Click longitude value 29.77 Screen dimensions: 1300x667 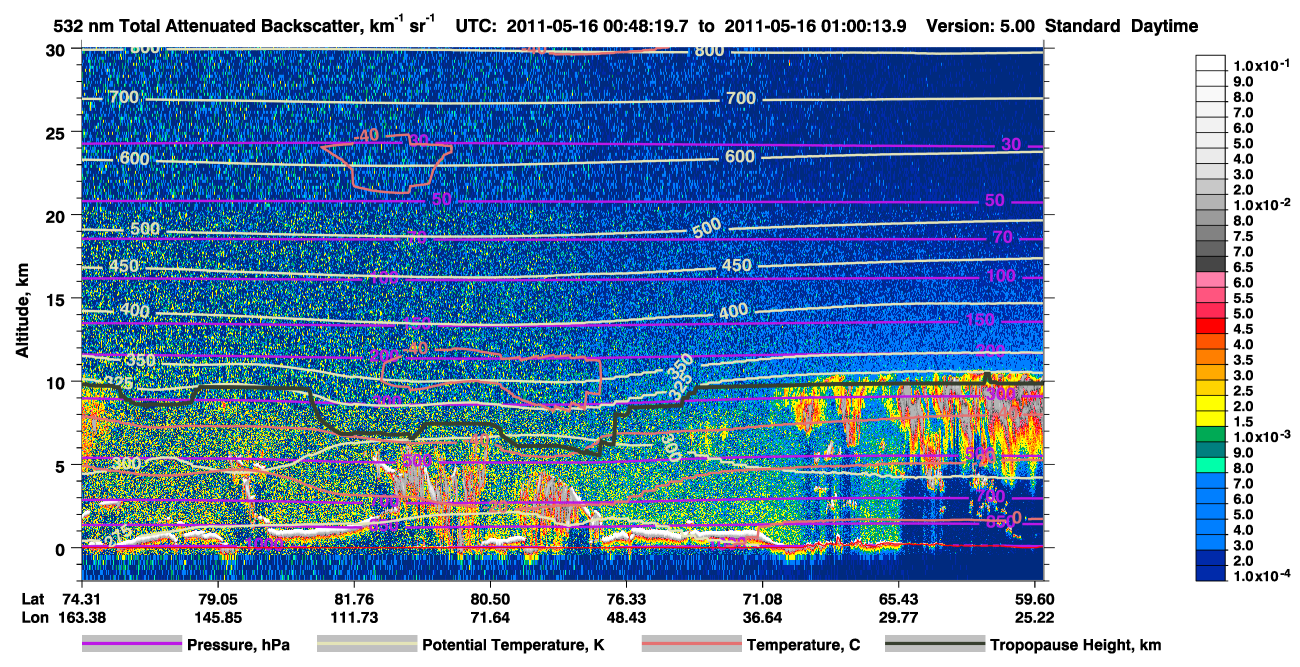coord(898,617)
